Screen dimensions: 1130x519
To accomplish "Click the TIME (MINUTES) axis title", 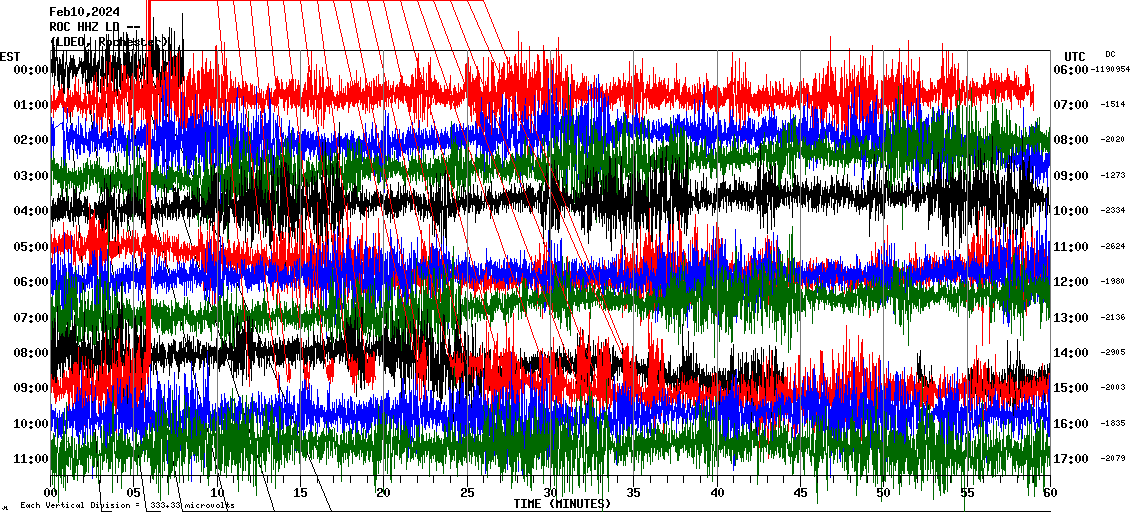I will [562, 504].
